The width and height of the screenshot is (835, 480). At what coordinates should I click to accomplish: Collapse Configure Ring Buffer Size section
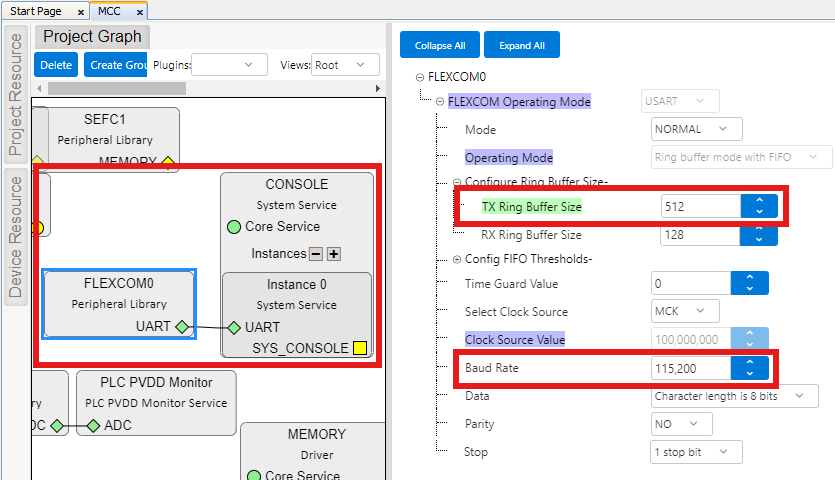[457, 181]
